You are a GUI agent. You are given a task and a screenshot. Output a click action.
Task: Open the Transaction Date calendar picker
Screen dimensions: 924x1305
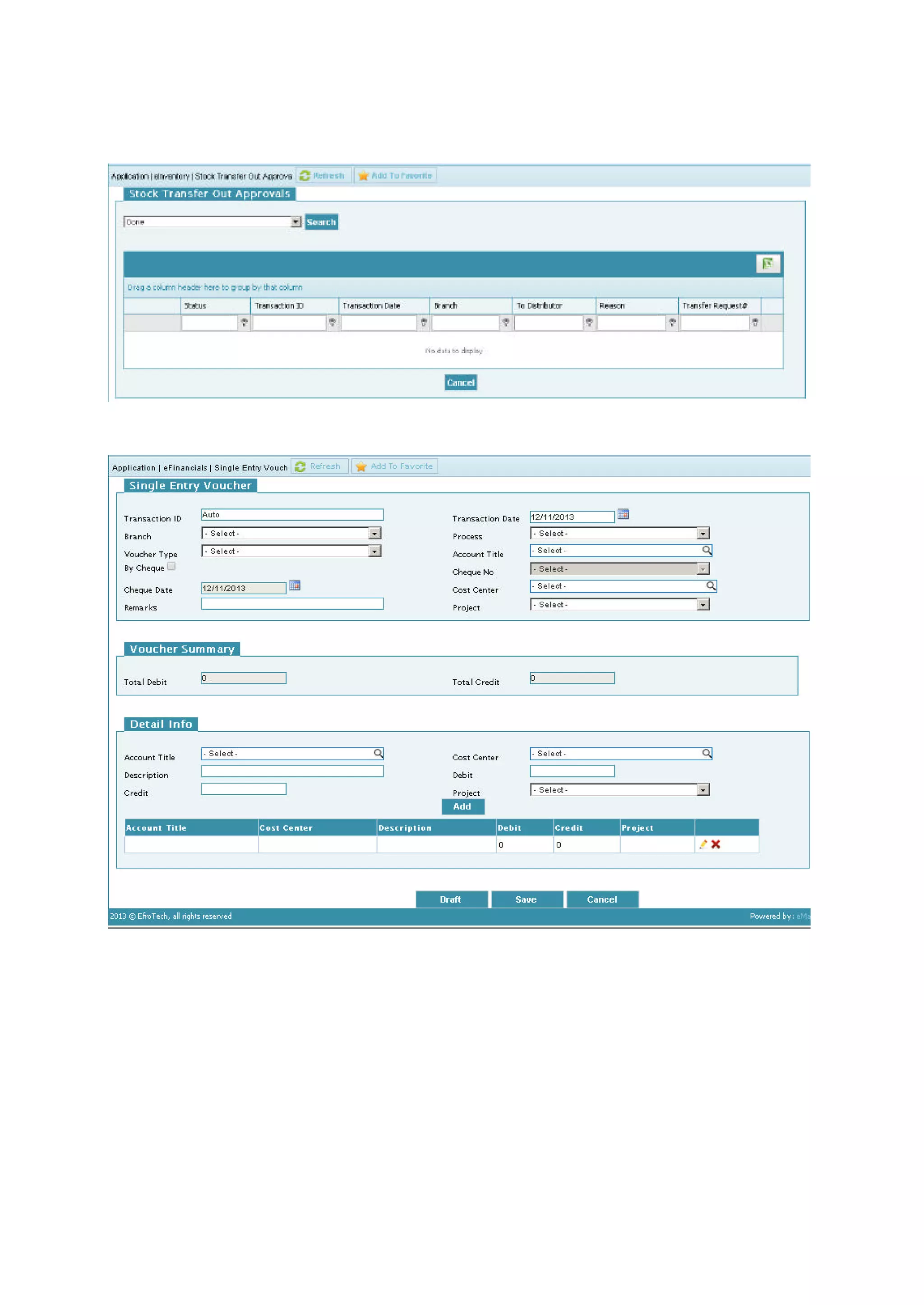[623, 514]
